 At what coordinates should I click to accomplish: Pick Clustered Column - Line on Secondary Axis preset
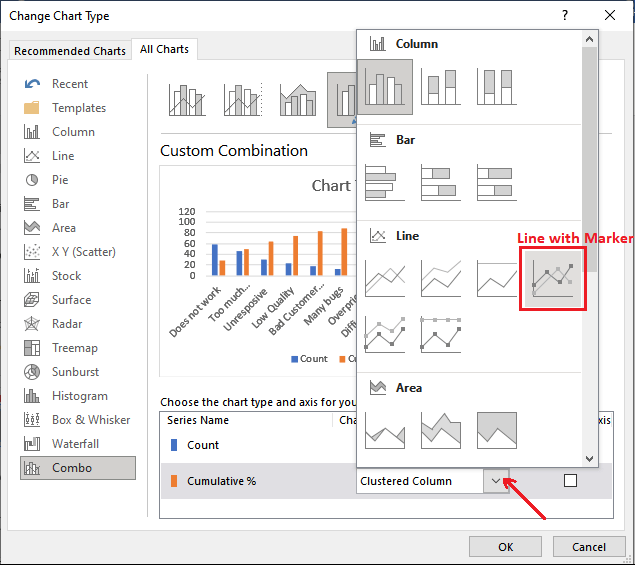(243, 100)
